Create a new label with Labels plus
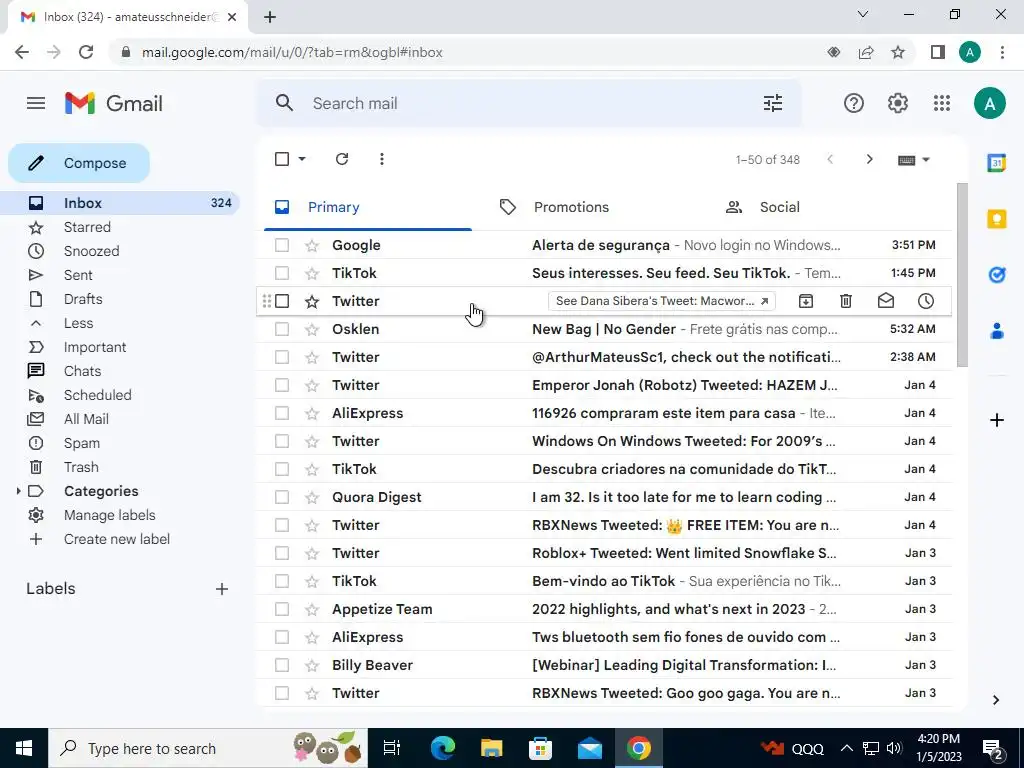This screenshot has height=768, width=1024. [222, 589]
